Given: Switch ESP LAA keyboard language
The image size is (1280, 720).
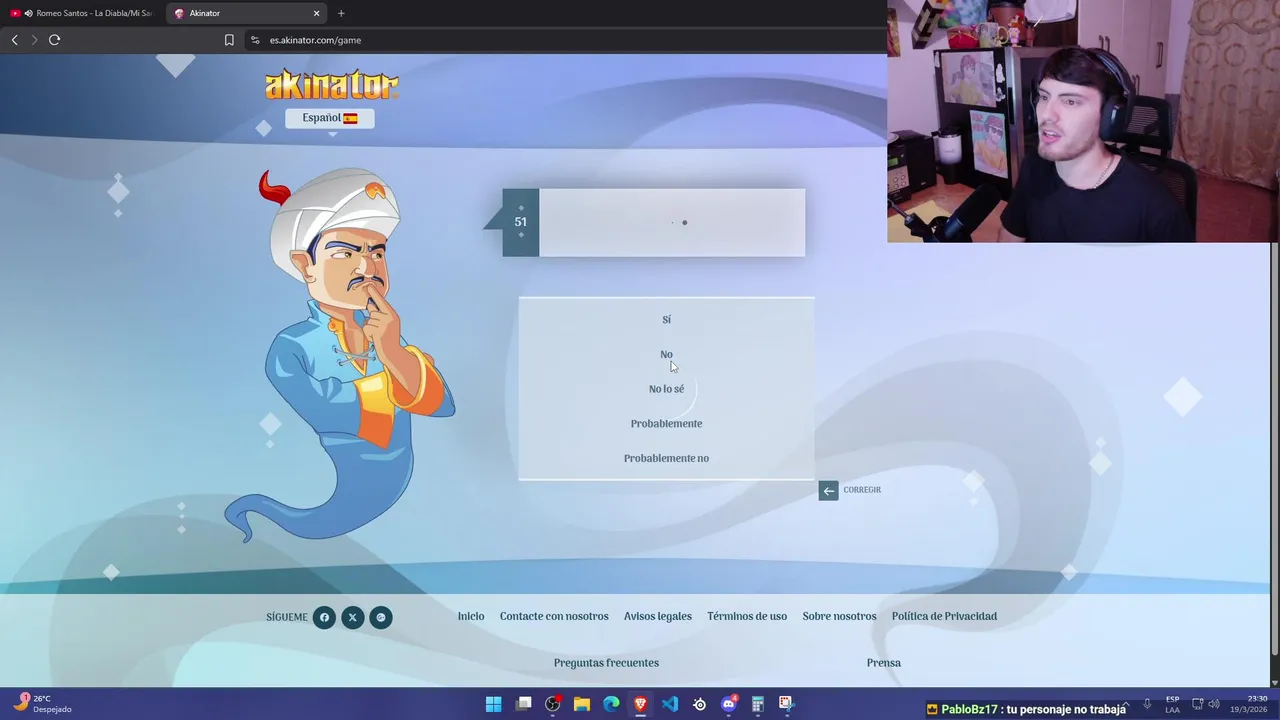Looking at the screenshot, I should 1172,704.
